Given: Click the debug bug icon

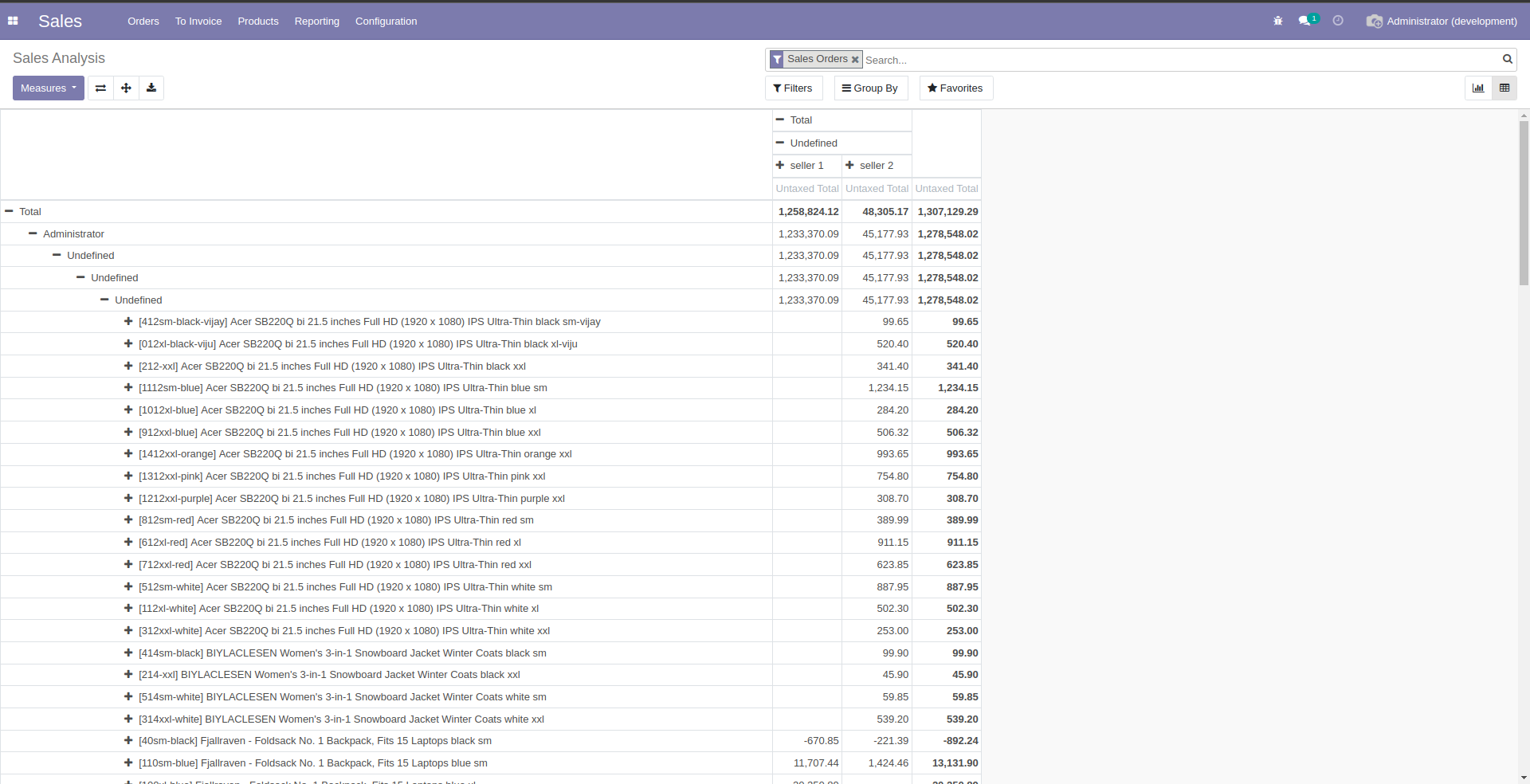Looking at the screenshot, I should pos(1277,21).
